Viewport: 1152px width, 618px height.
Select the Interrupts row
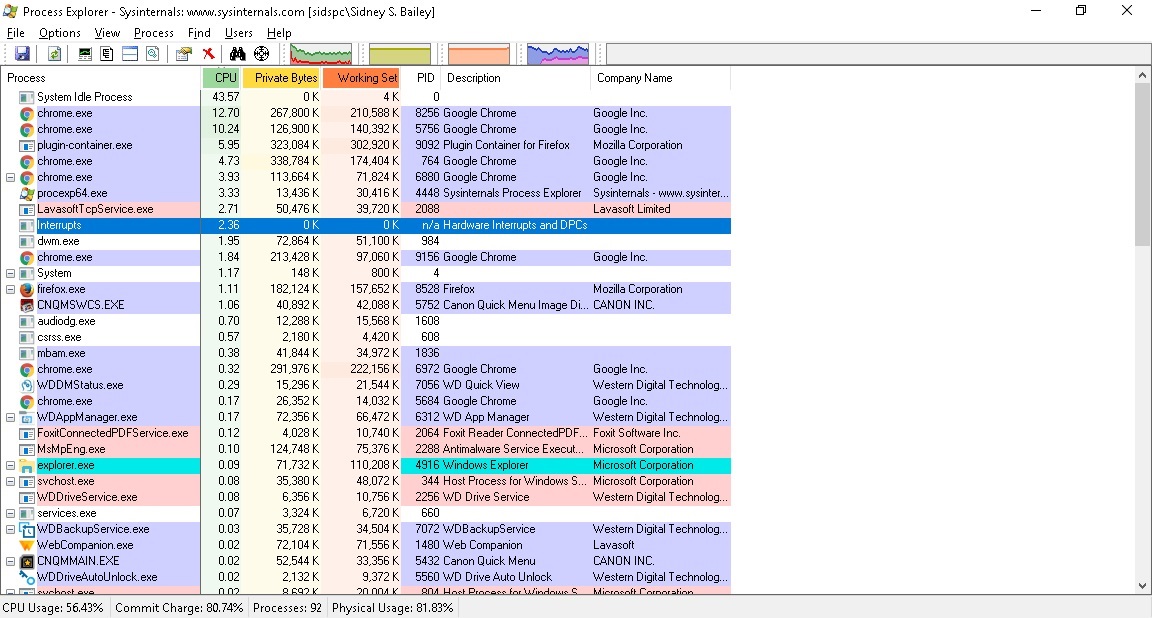click(x=366, y=226)
